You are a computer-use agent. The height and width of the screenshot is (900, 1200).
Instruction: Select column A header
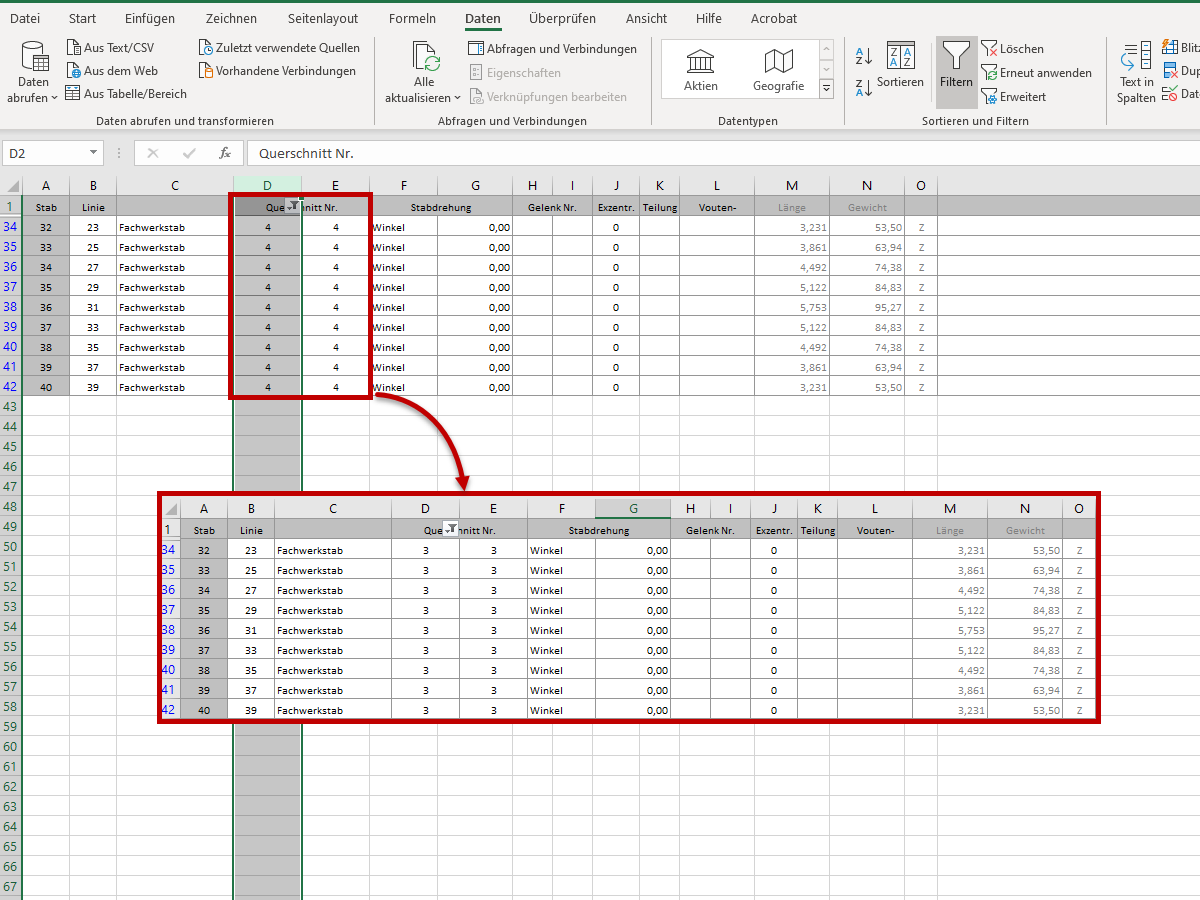point(46,186)
